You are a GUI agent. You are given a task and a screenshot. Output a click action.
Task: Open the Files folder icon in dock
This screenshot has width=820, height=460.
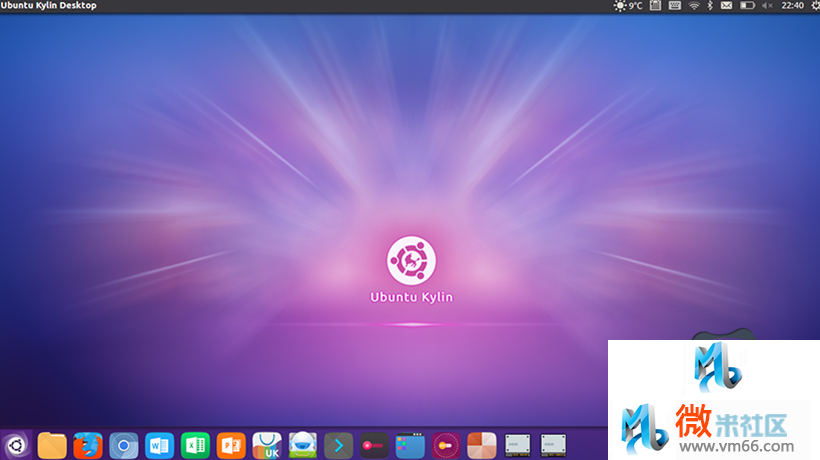(x=52, y=446)
